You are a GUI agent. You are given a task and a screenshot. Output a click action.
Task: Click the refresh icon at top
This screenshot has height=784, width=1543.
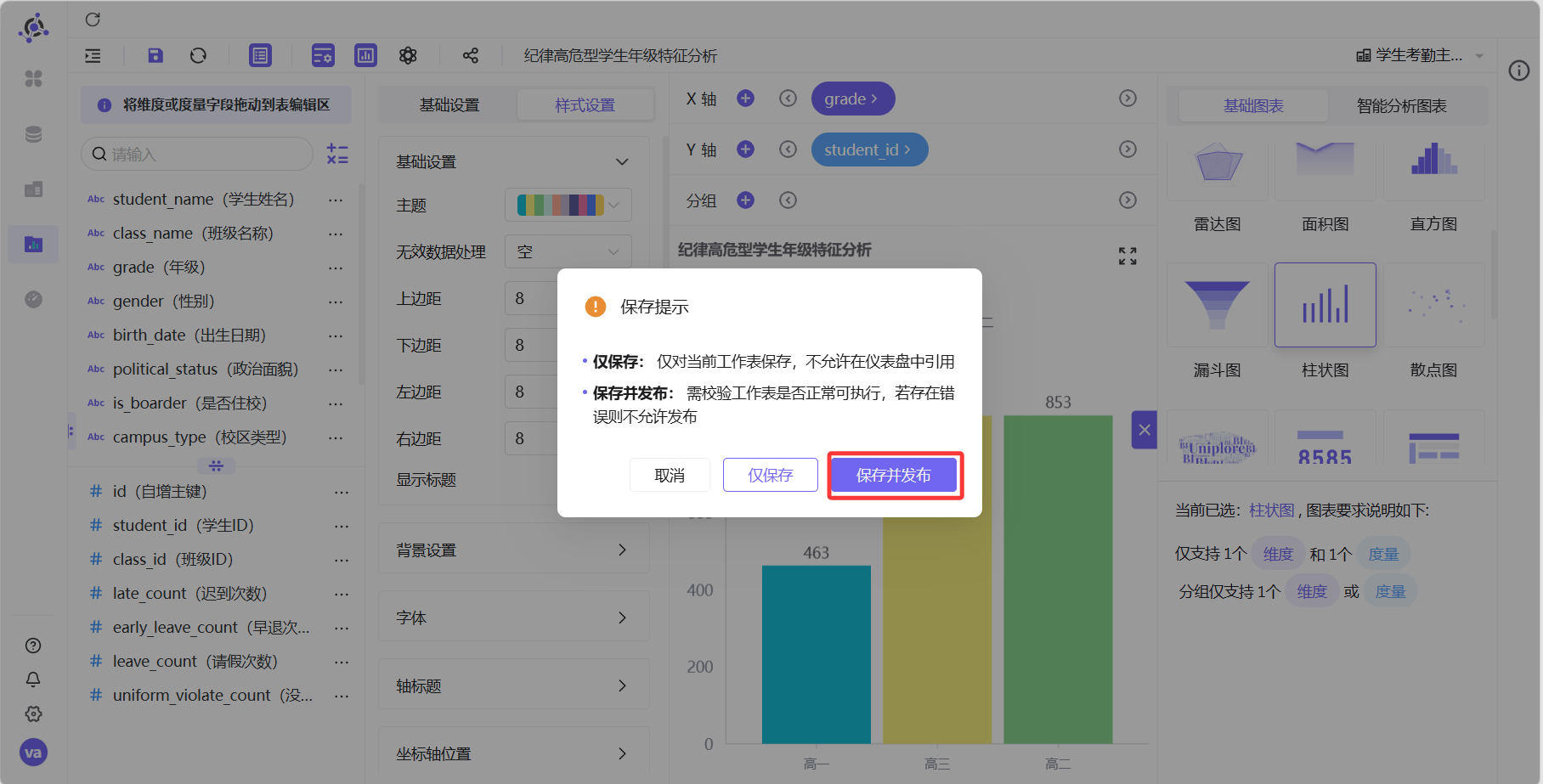point(93,20)
